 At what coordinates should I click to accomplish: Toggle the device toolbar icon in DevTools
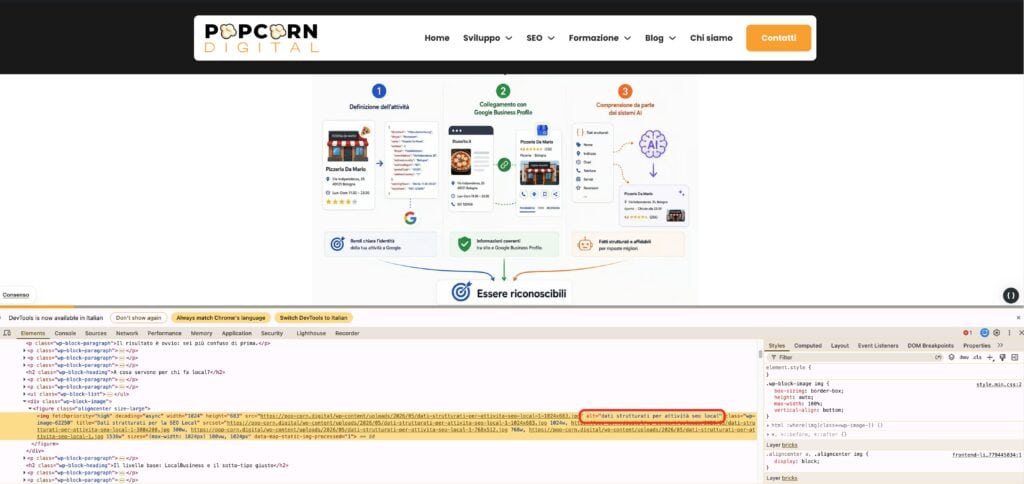point(7,333)
